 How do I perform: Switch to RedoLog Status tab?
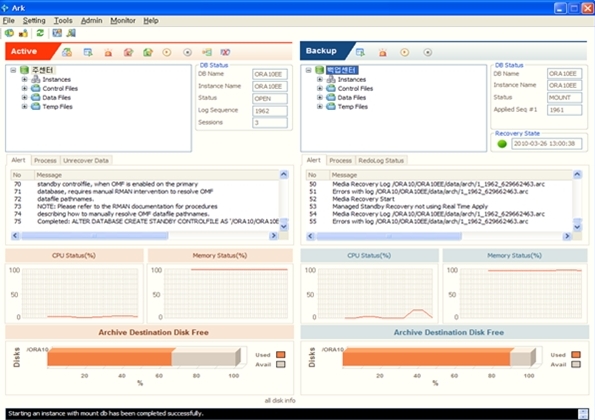click(381, 160)
